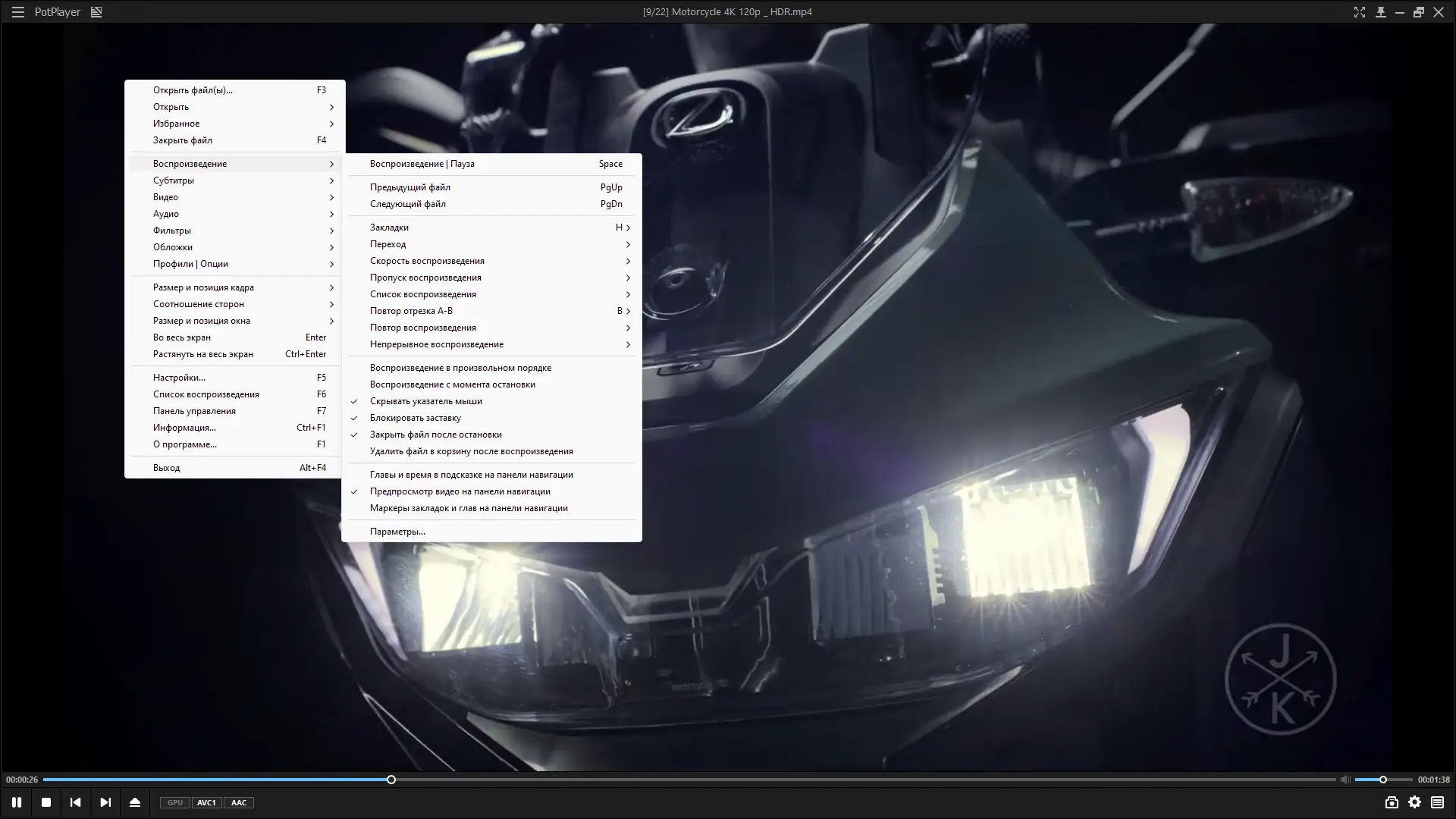Uncheck Скрывать указатель мыши

click(x=425, y=401)
